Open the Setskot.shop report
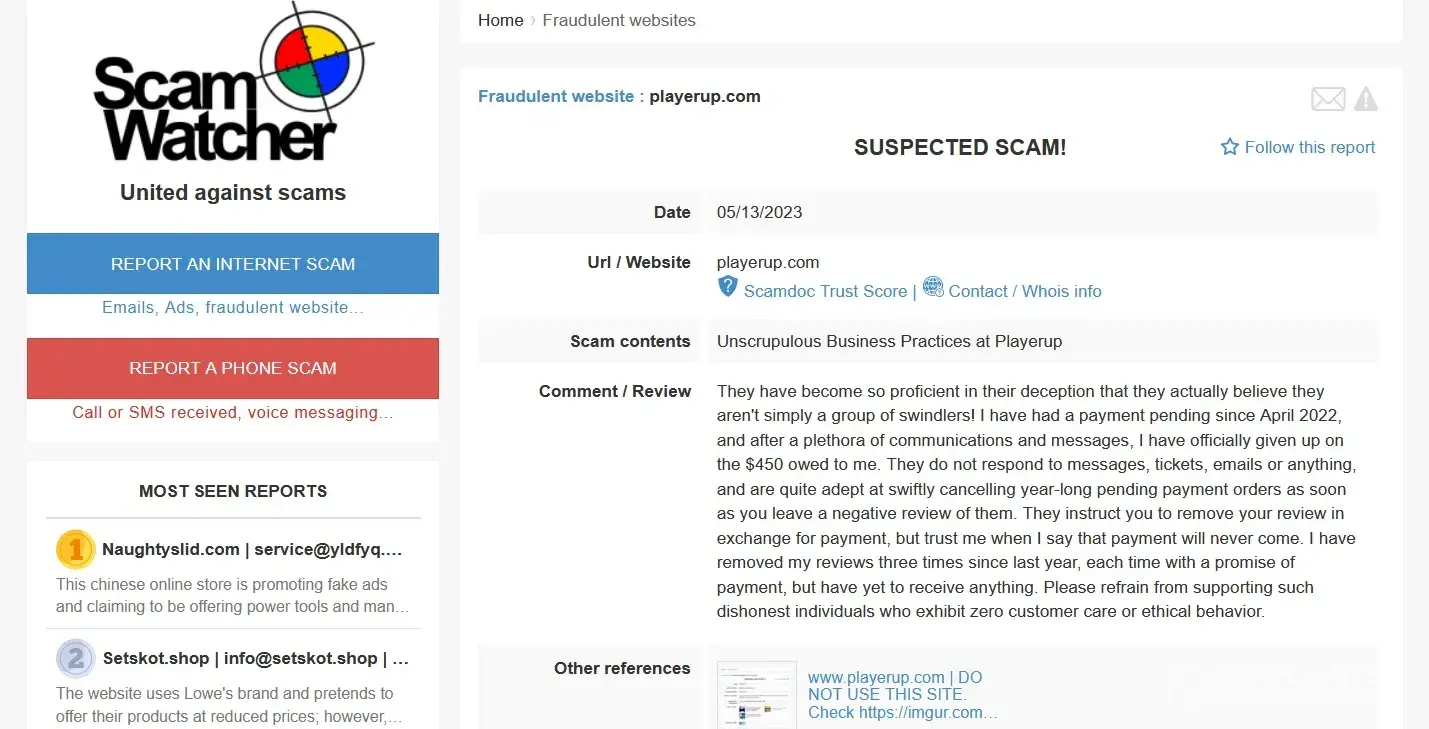1429x729 pixels. click(x=256, y=658)
